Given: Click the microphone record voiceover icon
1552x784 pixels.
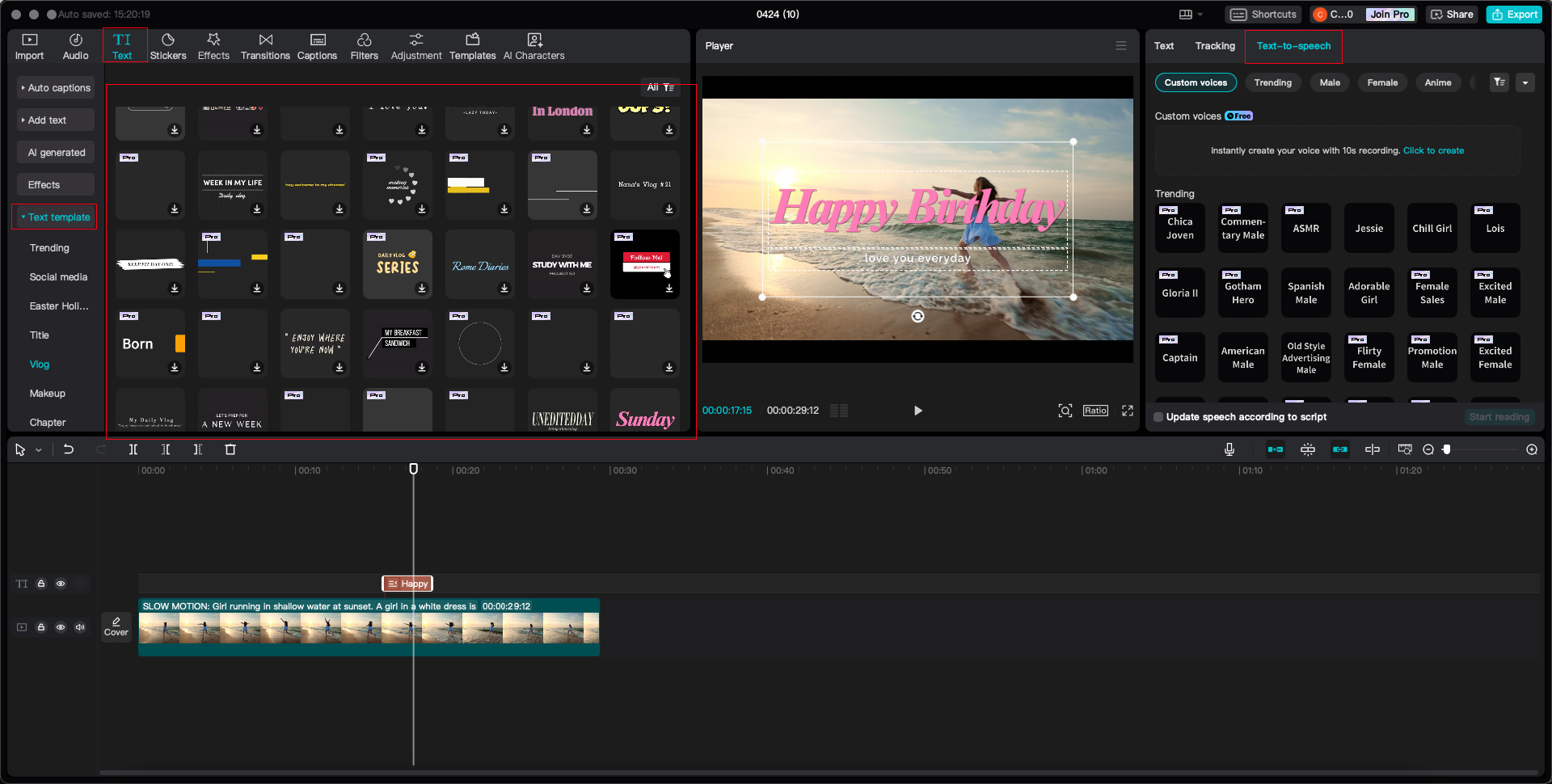Looking at the screenshot, I should [1229, 449].
